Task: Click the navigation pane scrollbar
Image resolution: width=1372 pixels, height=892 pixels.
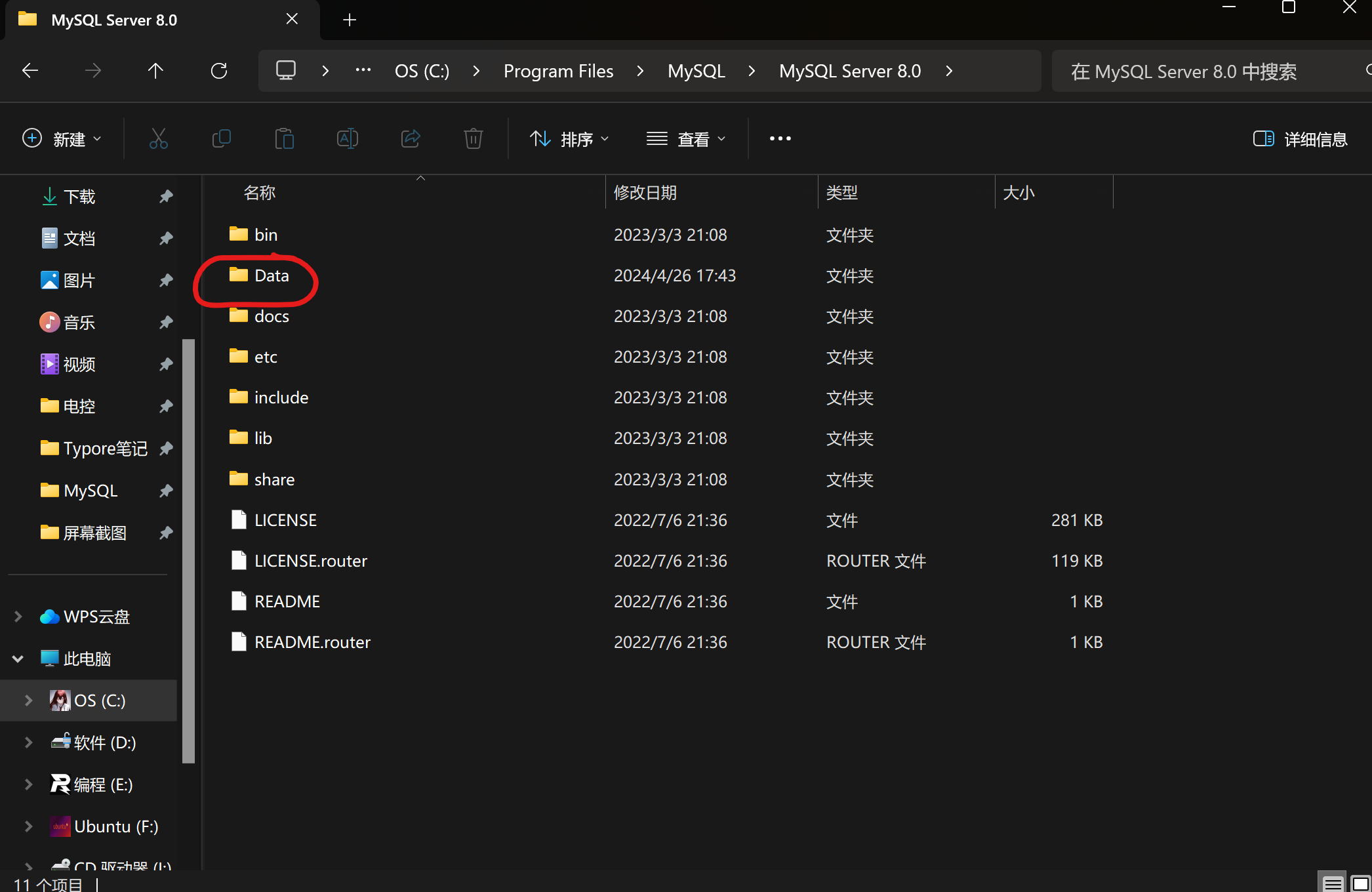Action: (188, 551)
